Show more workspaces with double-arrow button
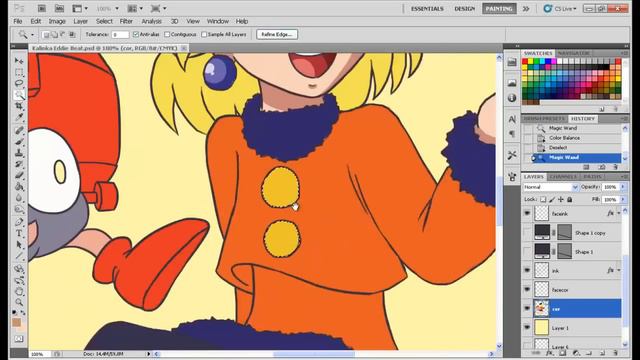The image size is (640, 360). tap(526, 9)
